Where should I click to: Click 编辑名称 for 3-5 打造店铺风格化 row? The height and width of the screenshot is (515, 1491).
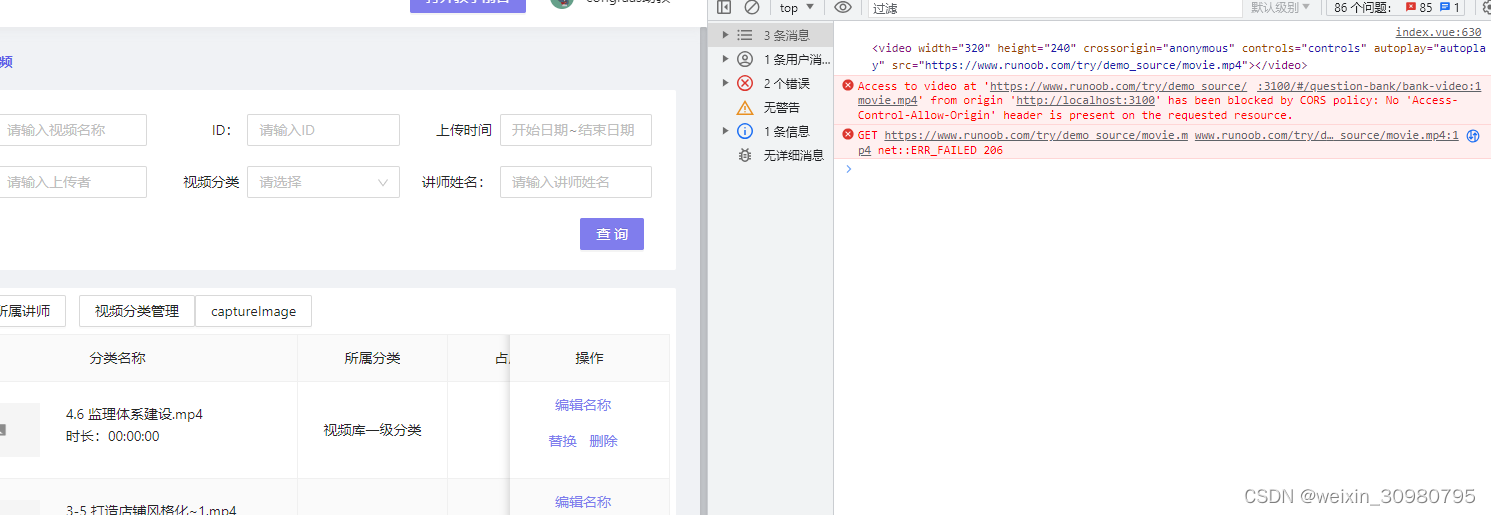pyautogui.click(x=583, y=502)
